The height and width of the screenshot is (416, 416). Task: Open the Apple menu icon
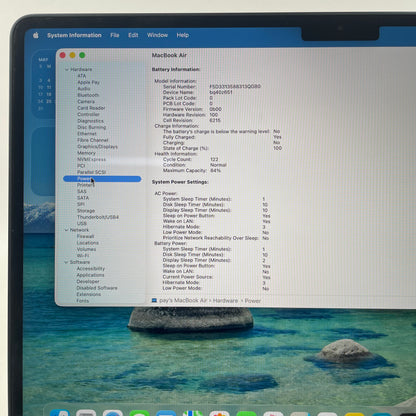(x=36, y=35)
